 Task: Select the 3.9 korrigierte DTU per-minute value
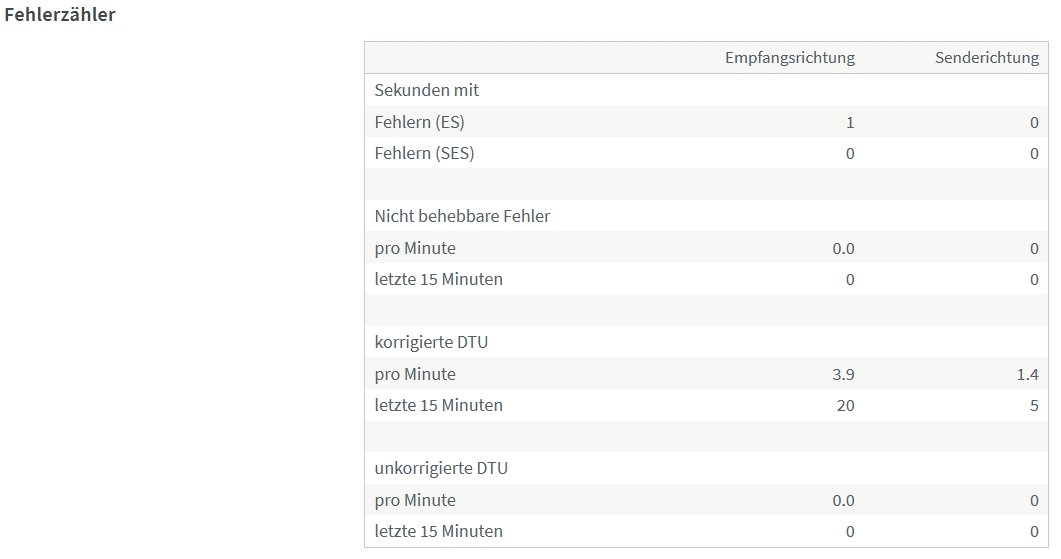pos(844,374)
